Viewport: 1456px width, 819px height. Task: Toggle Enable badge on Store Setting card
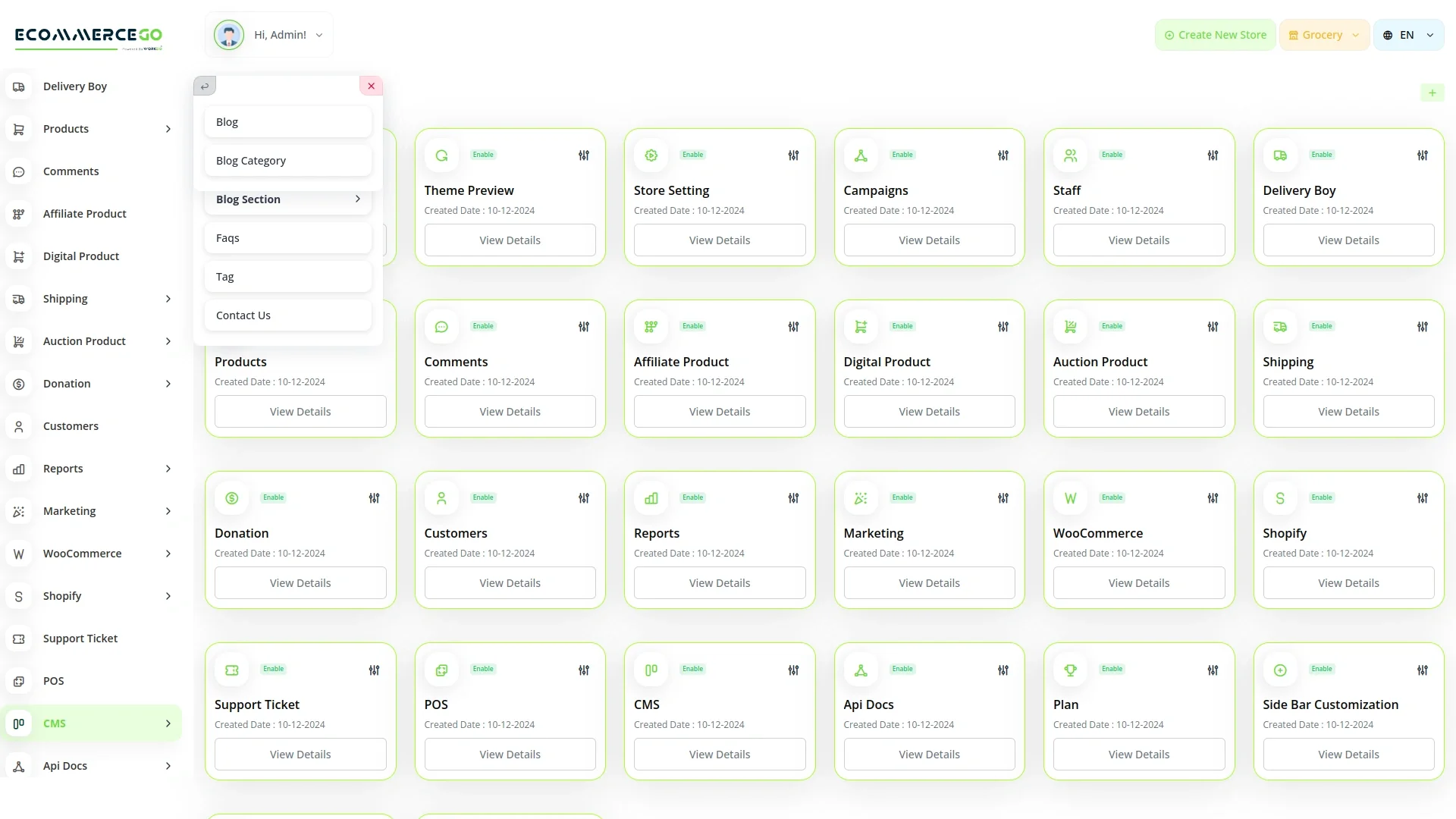(692, 155)
